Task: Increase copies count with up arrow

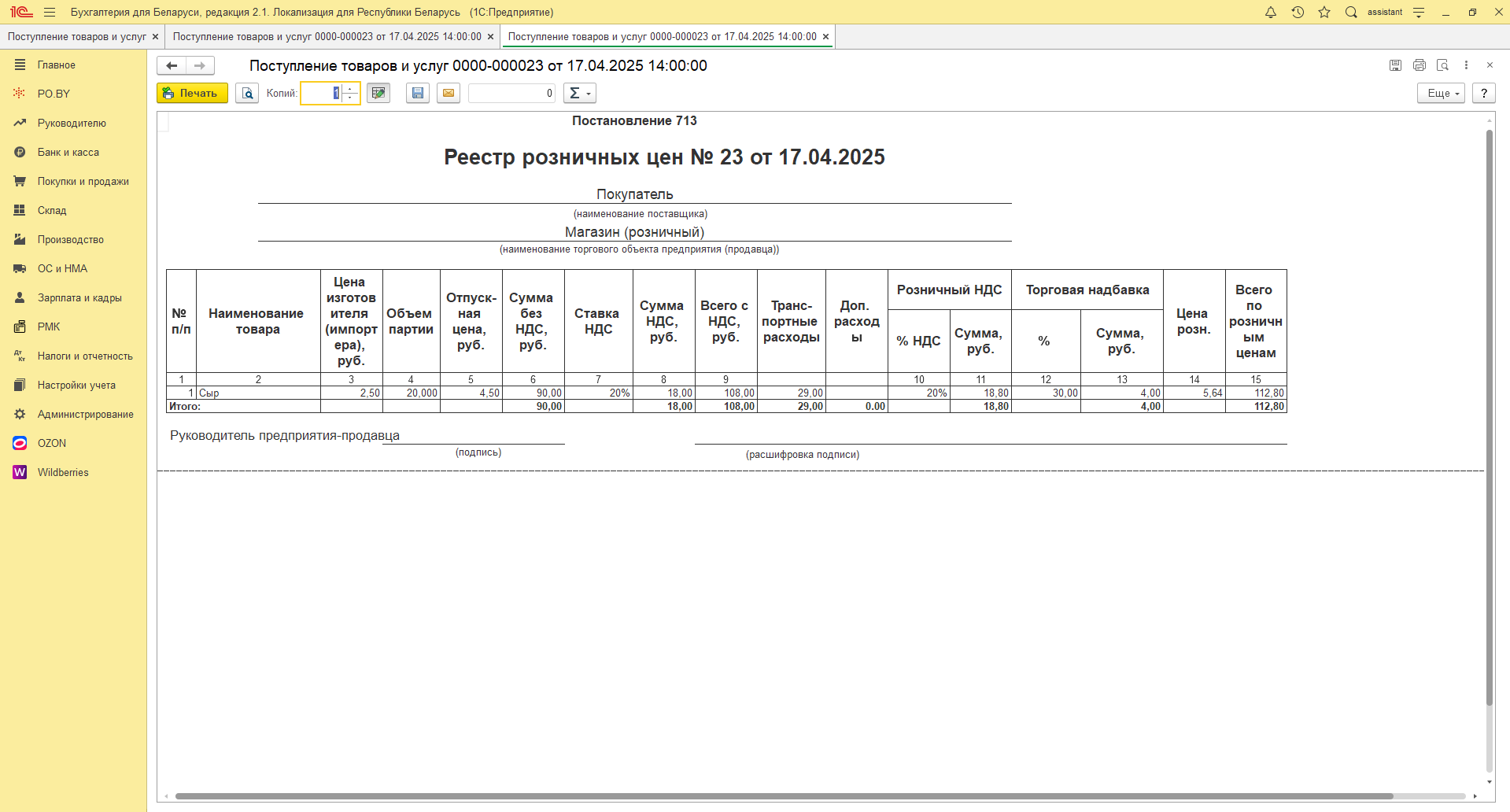Action: pyautogui.click(x=351, y=89)
